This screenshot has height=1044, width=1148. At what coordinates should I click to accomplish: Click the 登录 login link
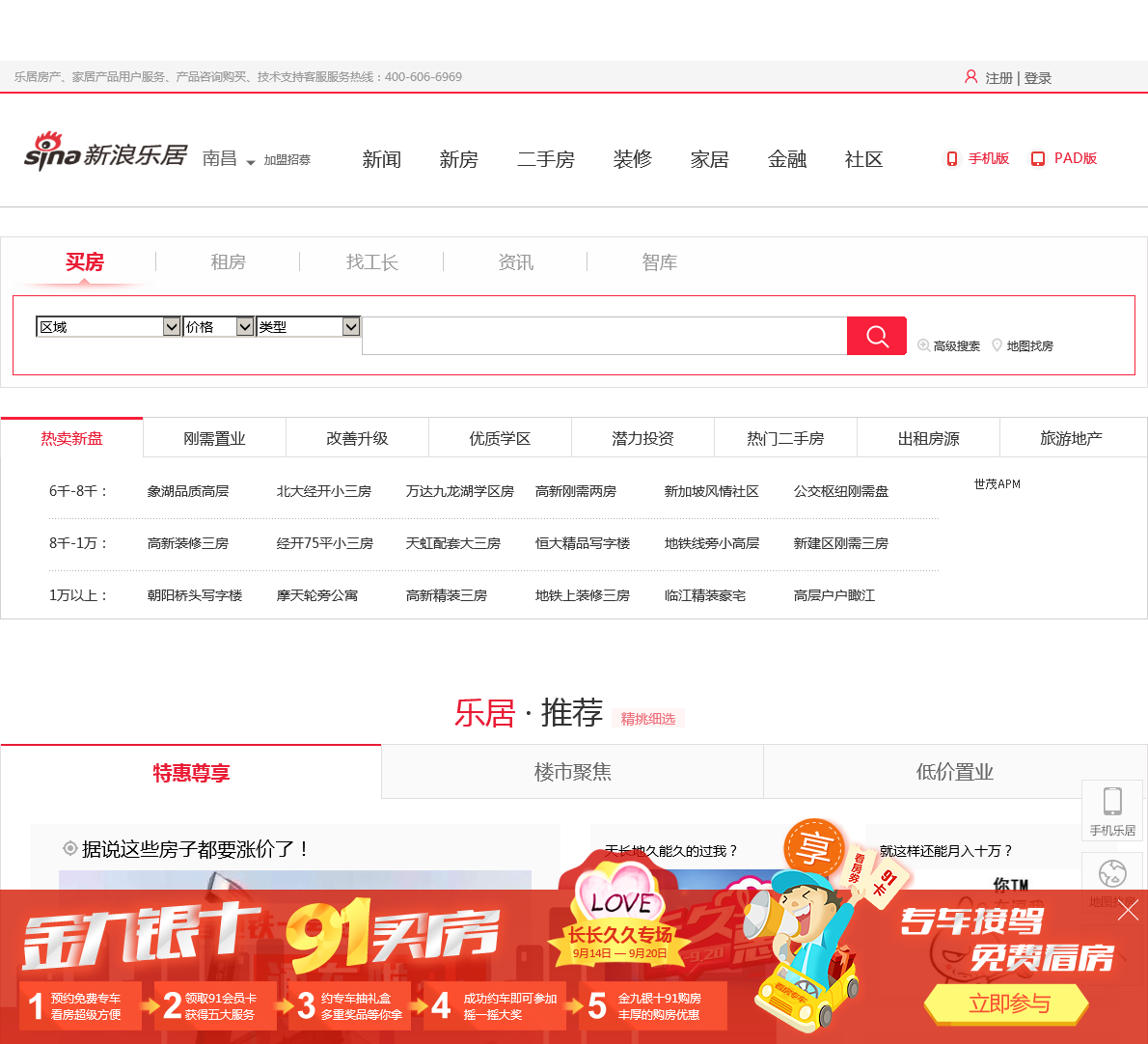click(x=1037, y=78)
